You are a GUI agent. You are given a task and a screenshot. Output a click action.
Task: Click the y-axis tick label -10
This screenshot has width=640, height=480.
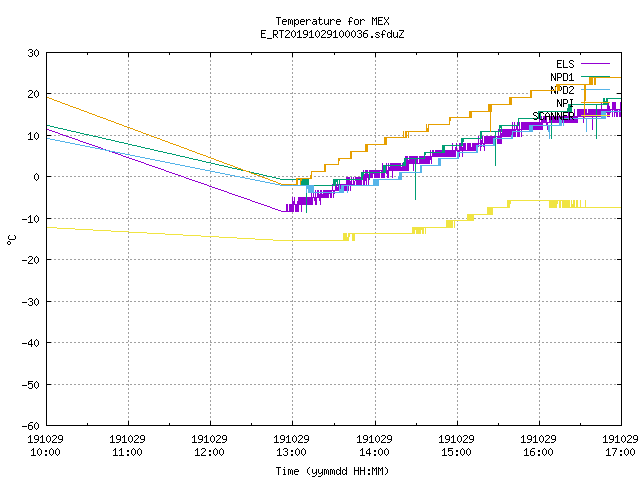31,219
